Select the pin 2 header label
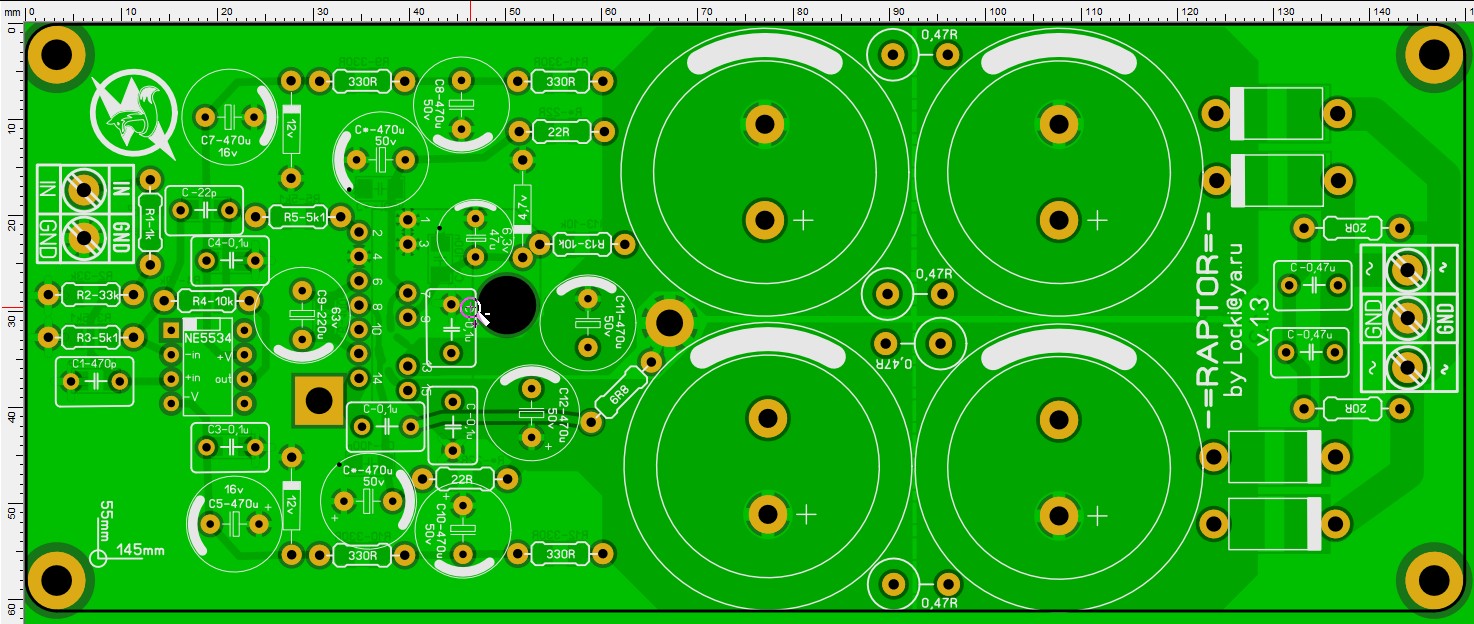The width and height of the screenshot is (1474, 624). (376, 233)
